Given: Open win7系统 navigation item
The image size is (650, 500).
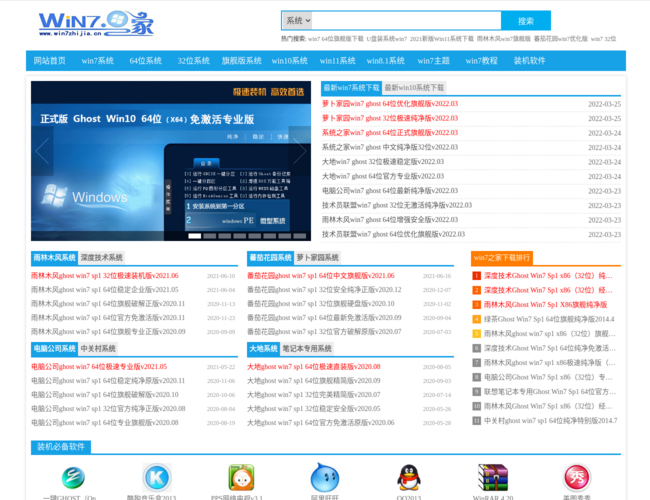Looking at the screenshot, I should click(x=97, y=61).
